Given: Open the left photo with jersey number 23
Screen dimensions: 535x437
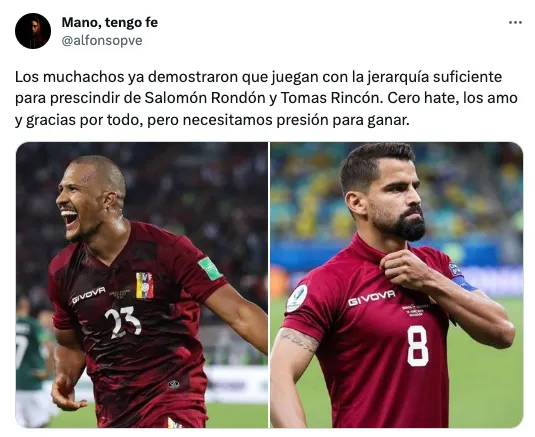Looking at the screenshot, I should click(142, 285).
